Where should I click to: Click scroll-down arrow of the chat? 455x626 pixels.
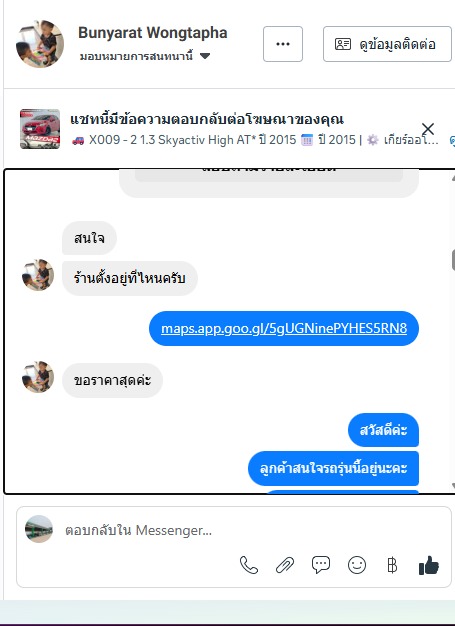click(x=453, y=485)
